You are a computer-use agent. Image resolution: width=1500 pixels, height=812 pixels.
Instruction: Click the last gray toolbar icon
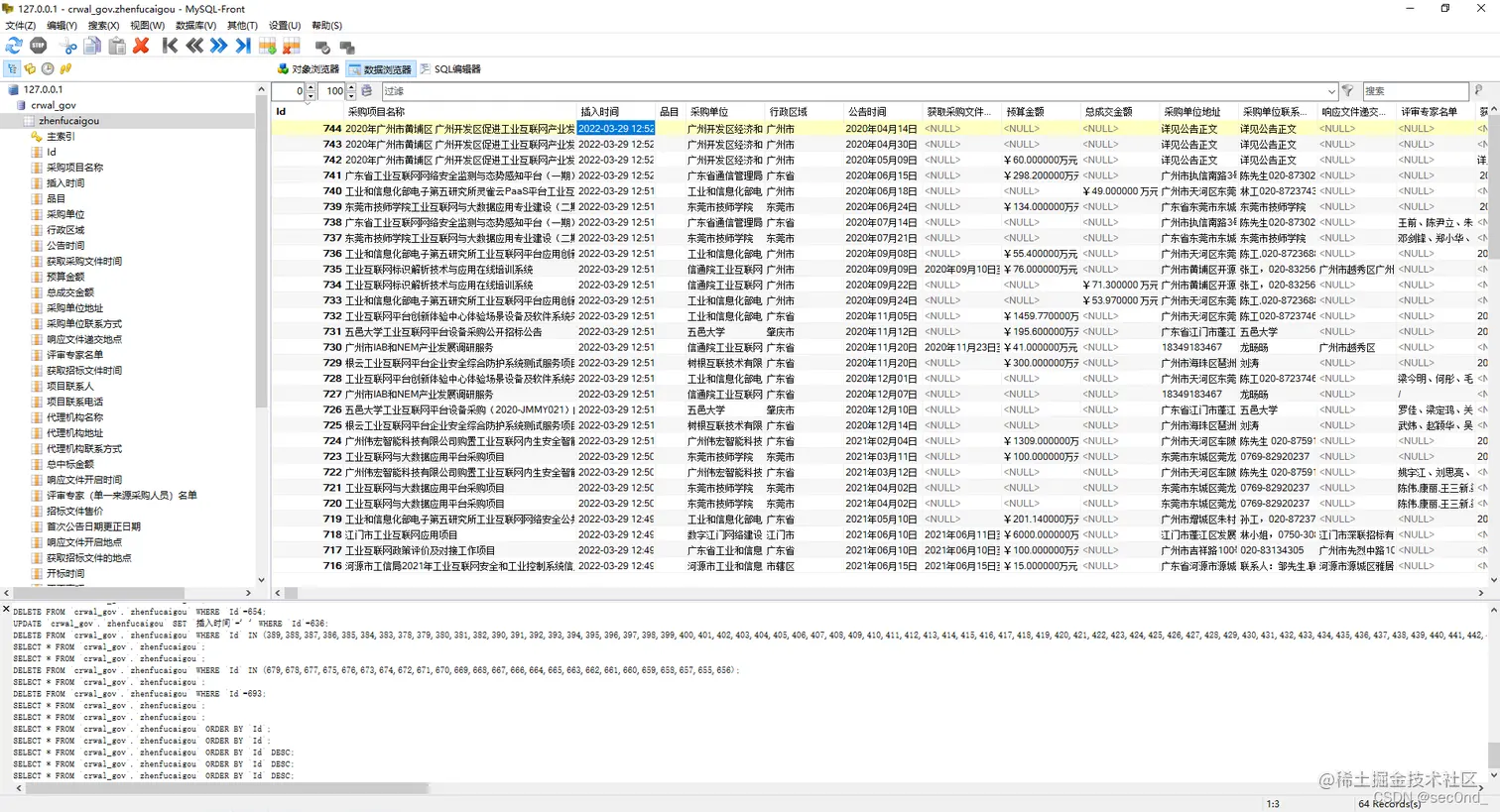(347, 47)
